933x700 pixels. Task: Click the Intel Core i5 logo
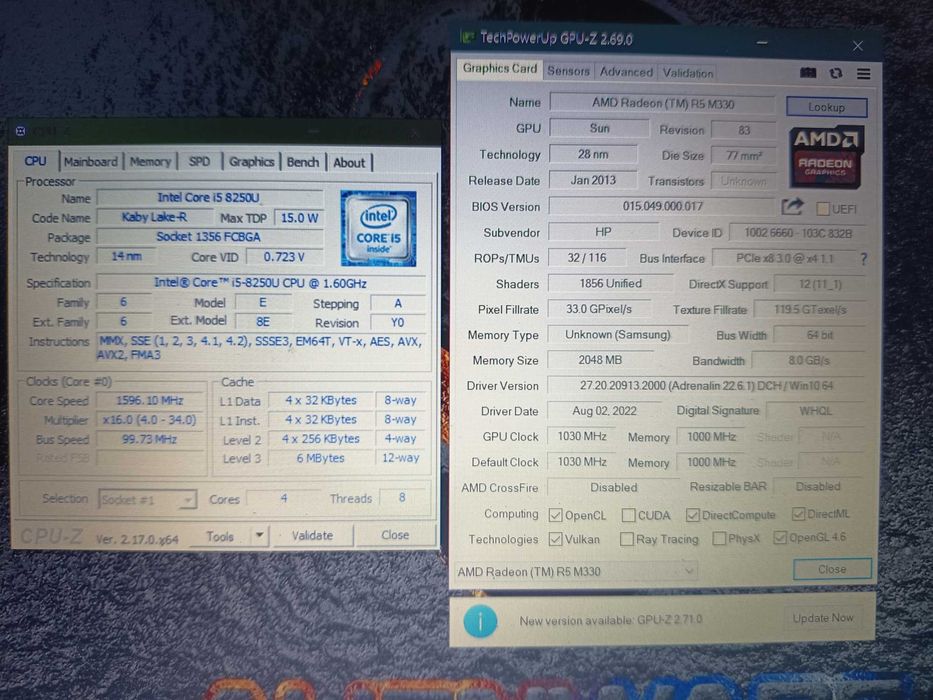click(x=378, y=228)
